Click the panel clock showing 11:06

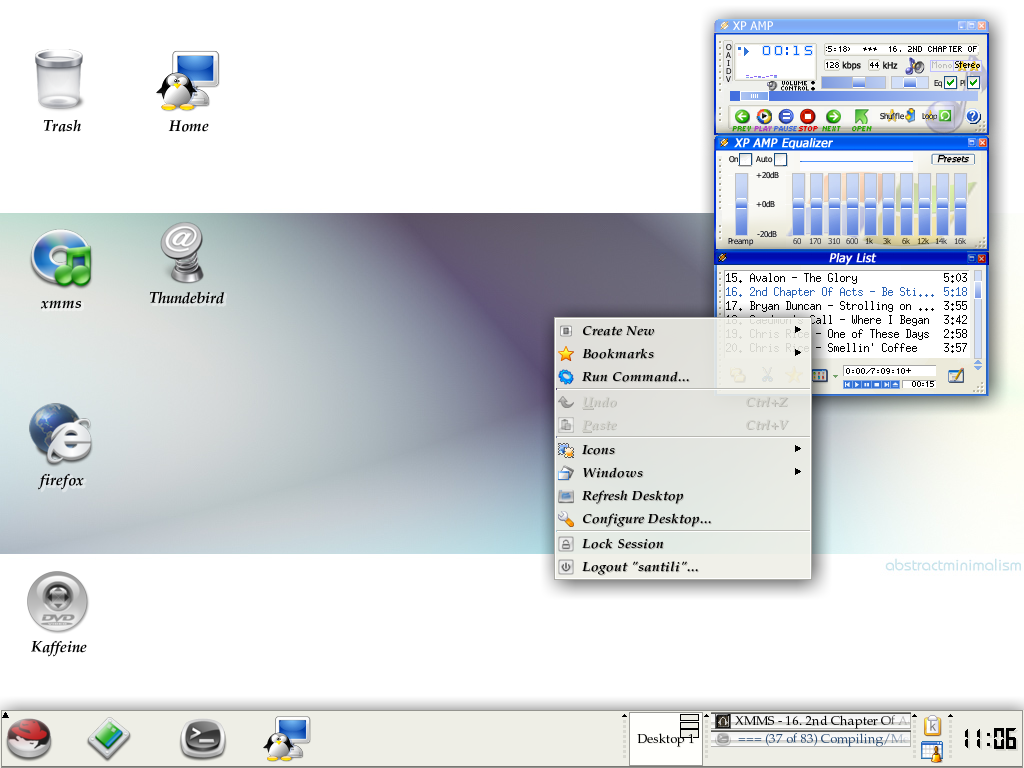(x=990, y=739)
